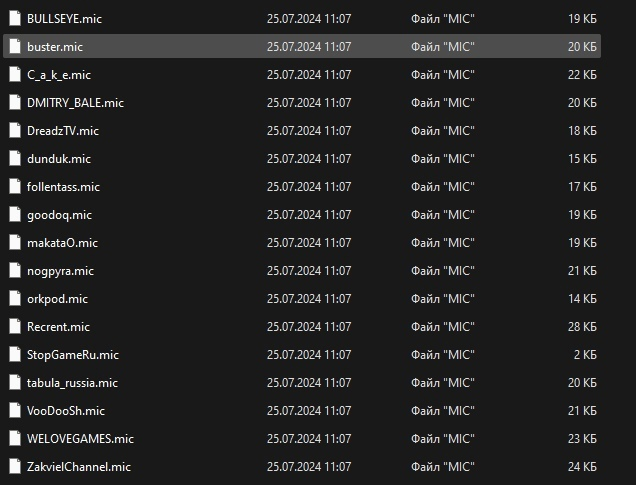
Task: Click the WELOVEGAMES.mic file name
Action: pos(80,438)
